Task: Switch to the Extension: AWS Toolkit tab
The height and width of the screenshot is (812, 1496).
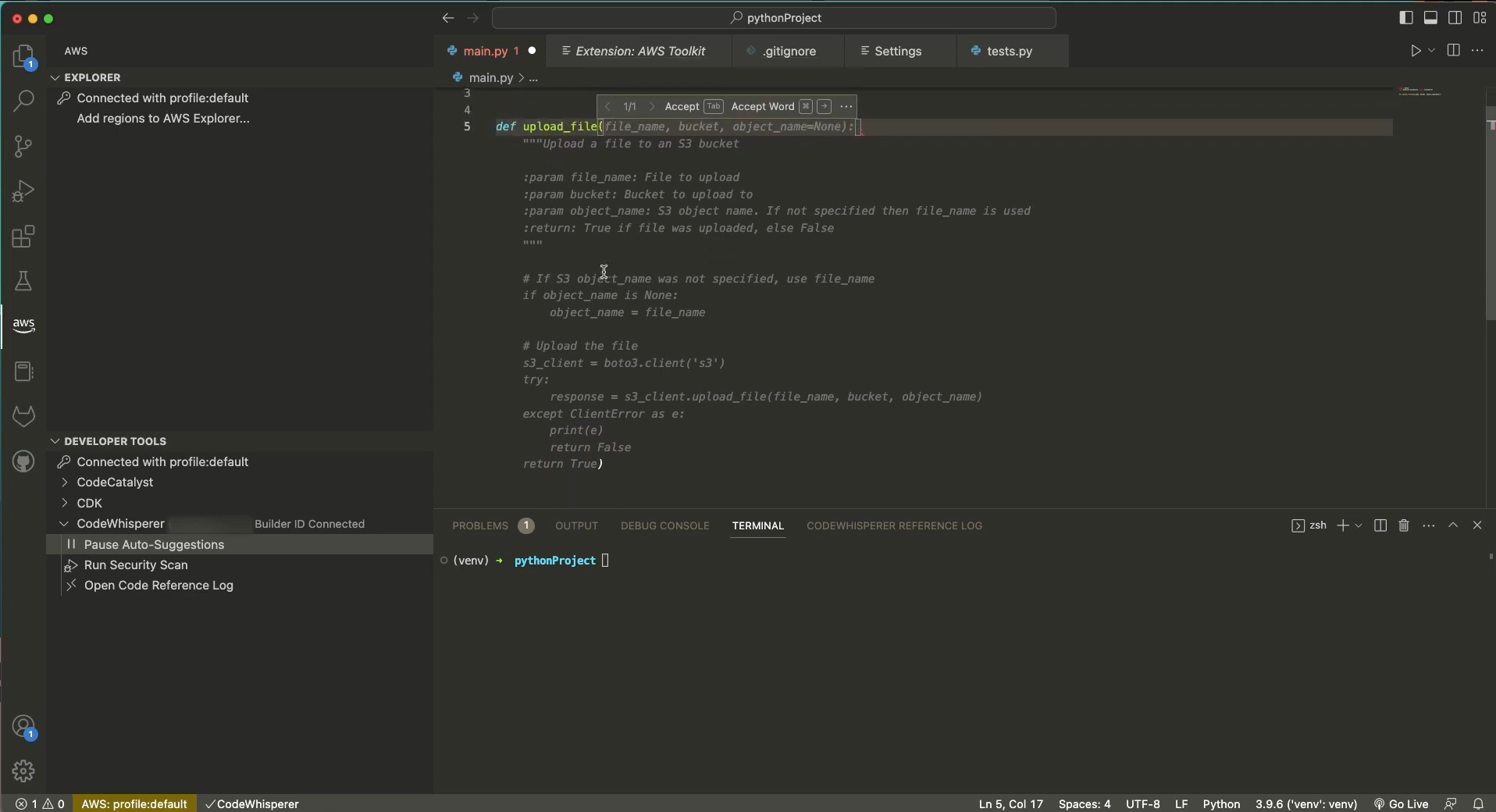Action: 639,52
